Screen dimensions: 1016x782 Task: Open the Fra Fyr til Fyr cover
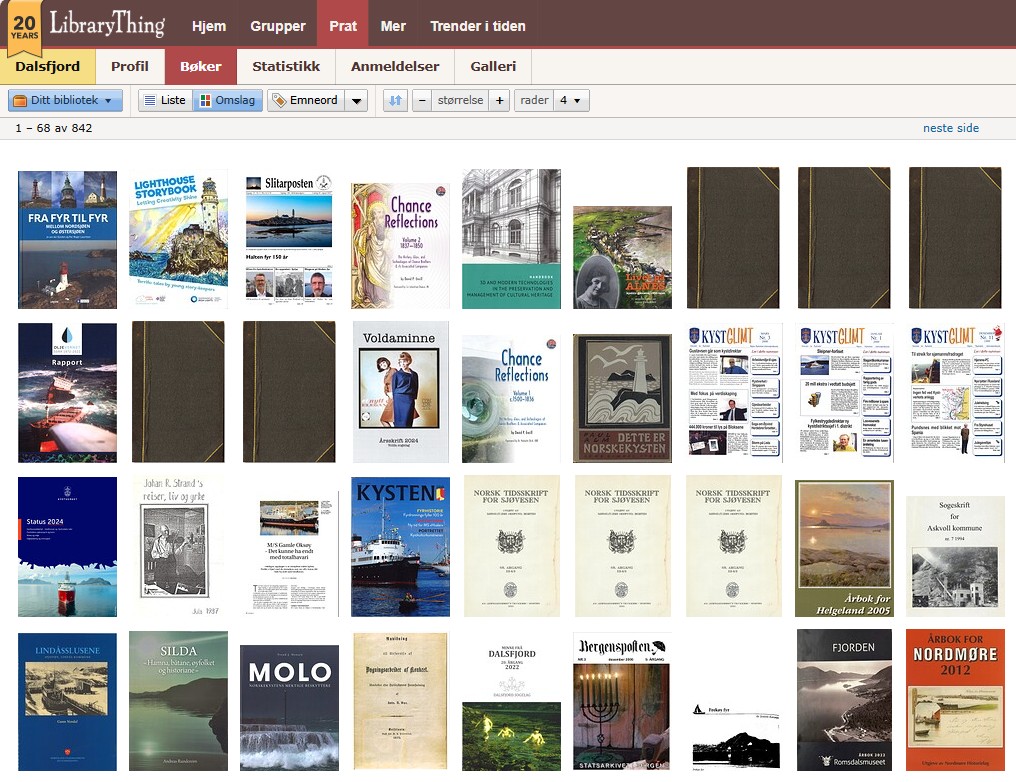click(67, 239)
